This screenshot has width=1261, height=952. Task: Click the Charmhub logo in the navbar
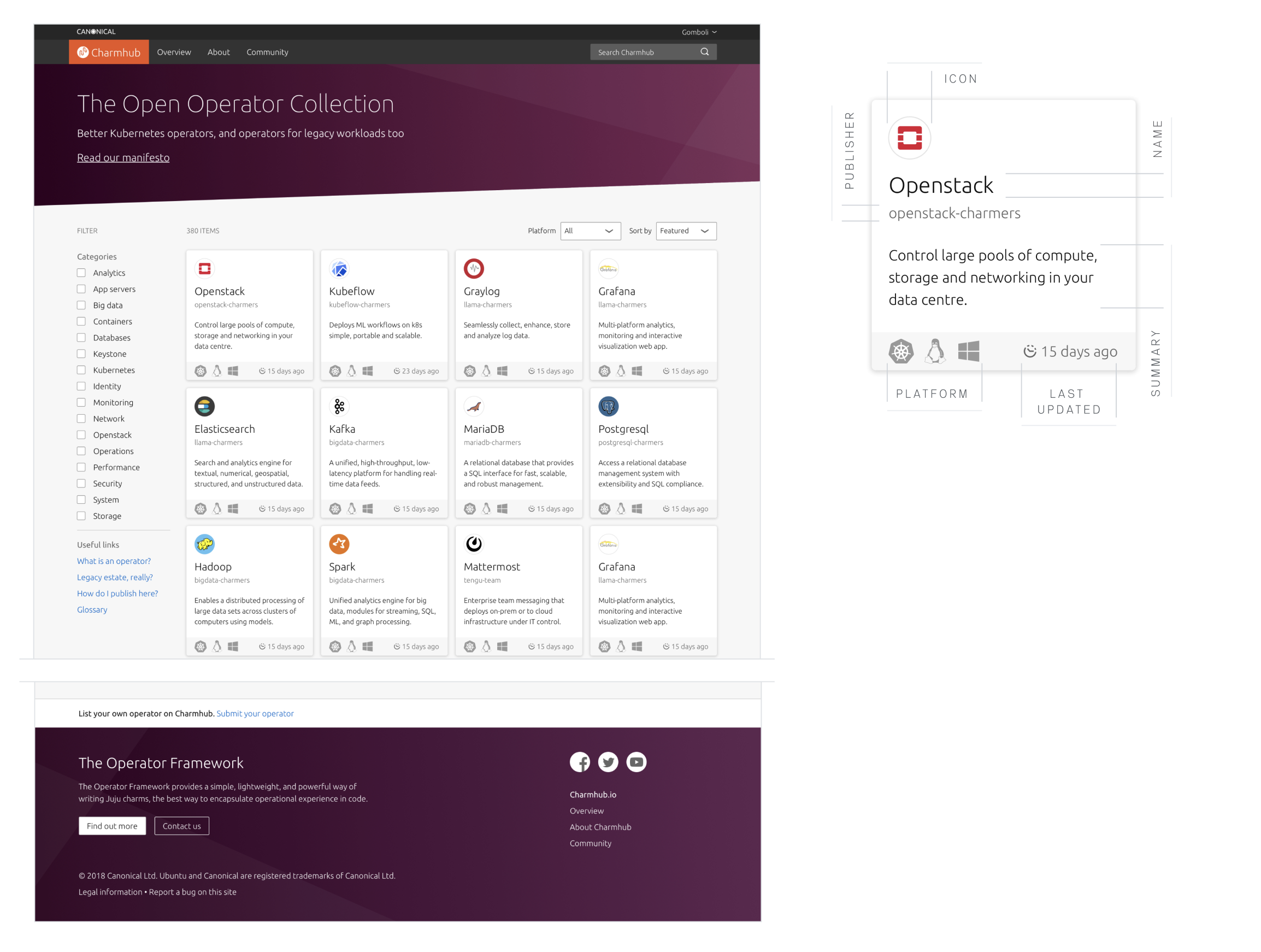pos(109,52)
